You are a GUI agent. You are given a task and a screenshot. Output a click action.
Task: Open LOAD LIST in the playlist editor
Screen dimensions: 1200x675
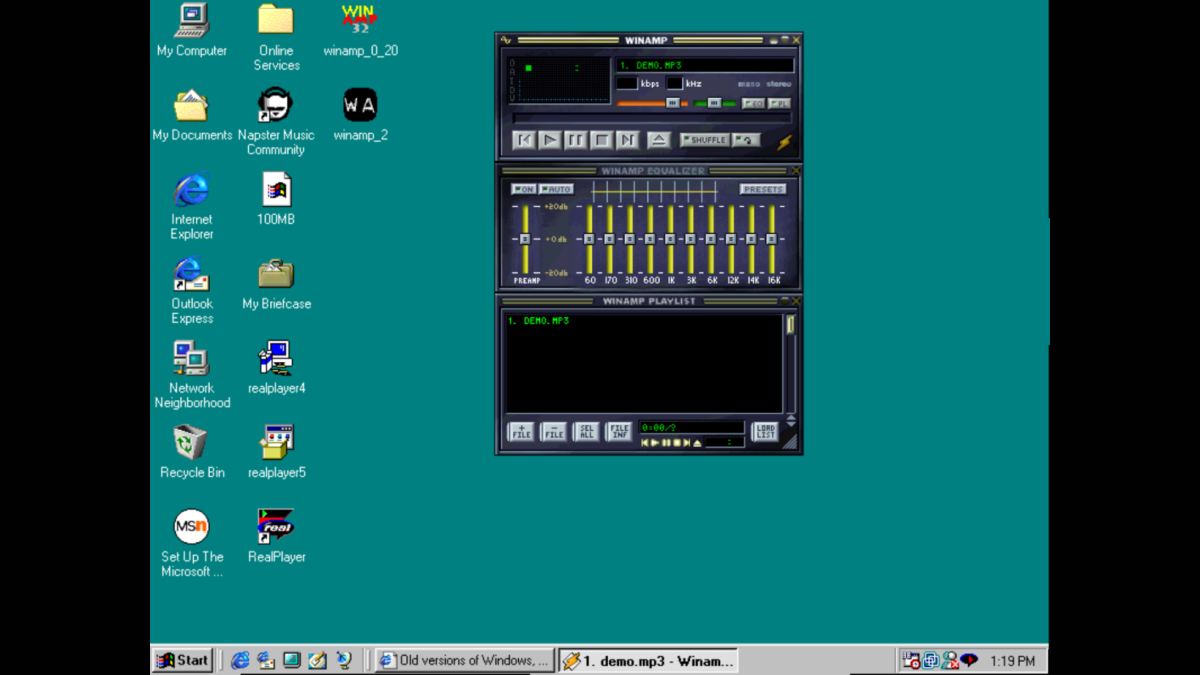(765, 431)
